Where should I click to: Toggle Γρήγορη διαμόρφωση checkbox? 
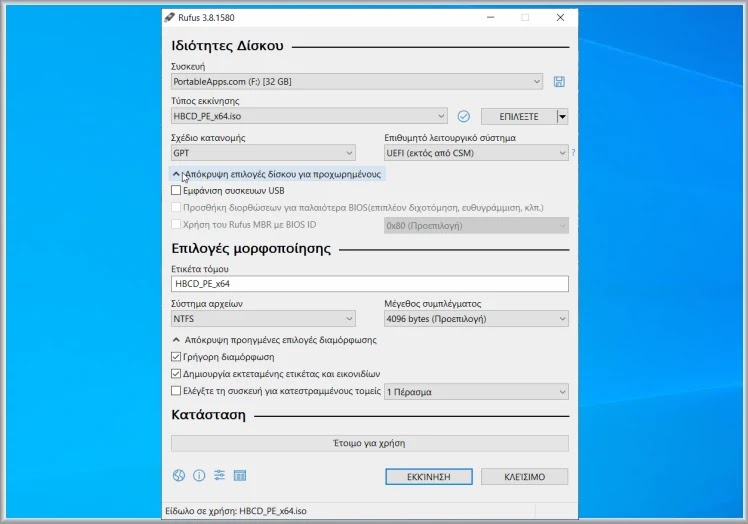[x=176, y=356]
